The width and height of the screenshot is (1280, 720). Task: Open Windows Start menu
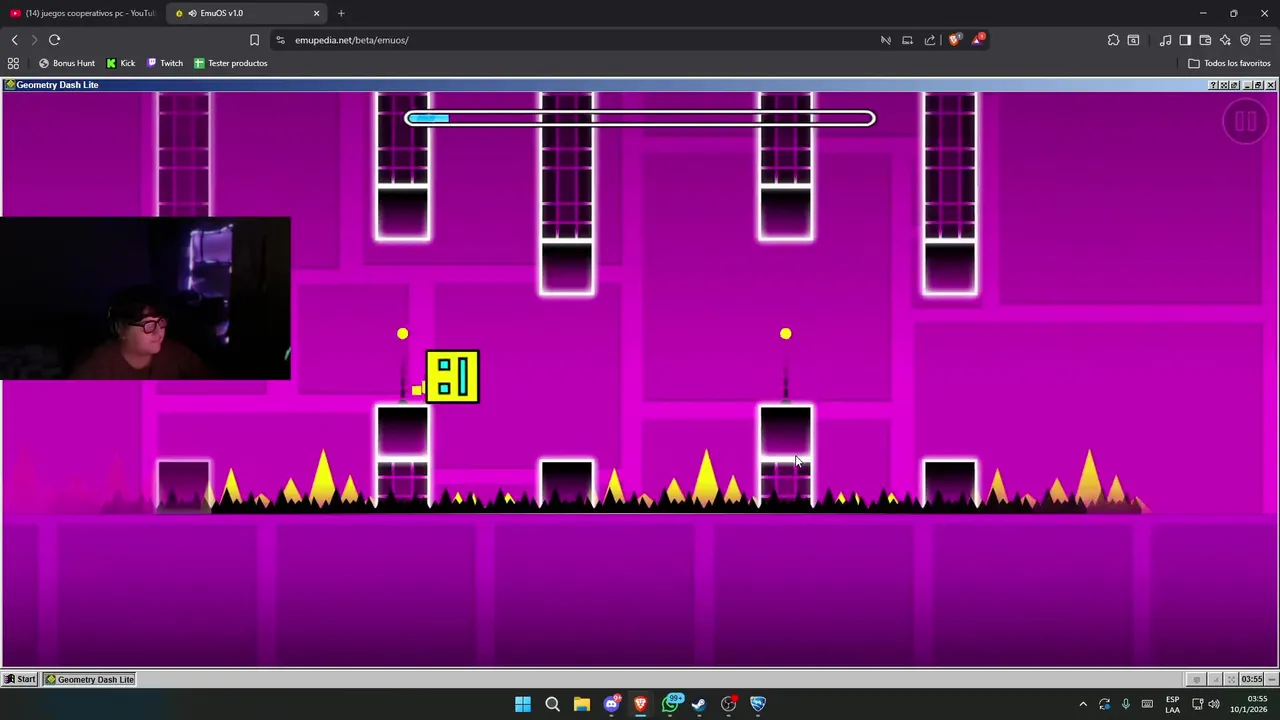[x=523, y=704]
